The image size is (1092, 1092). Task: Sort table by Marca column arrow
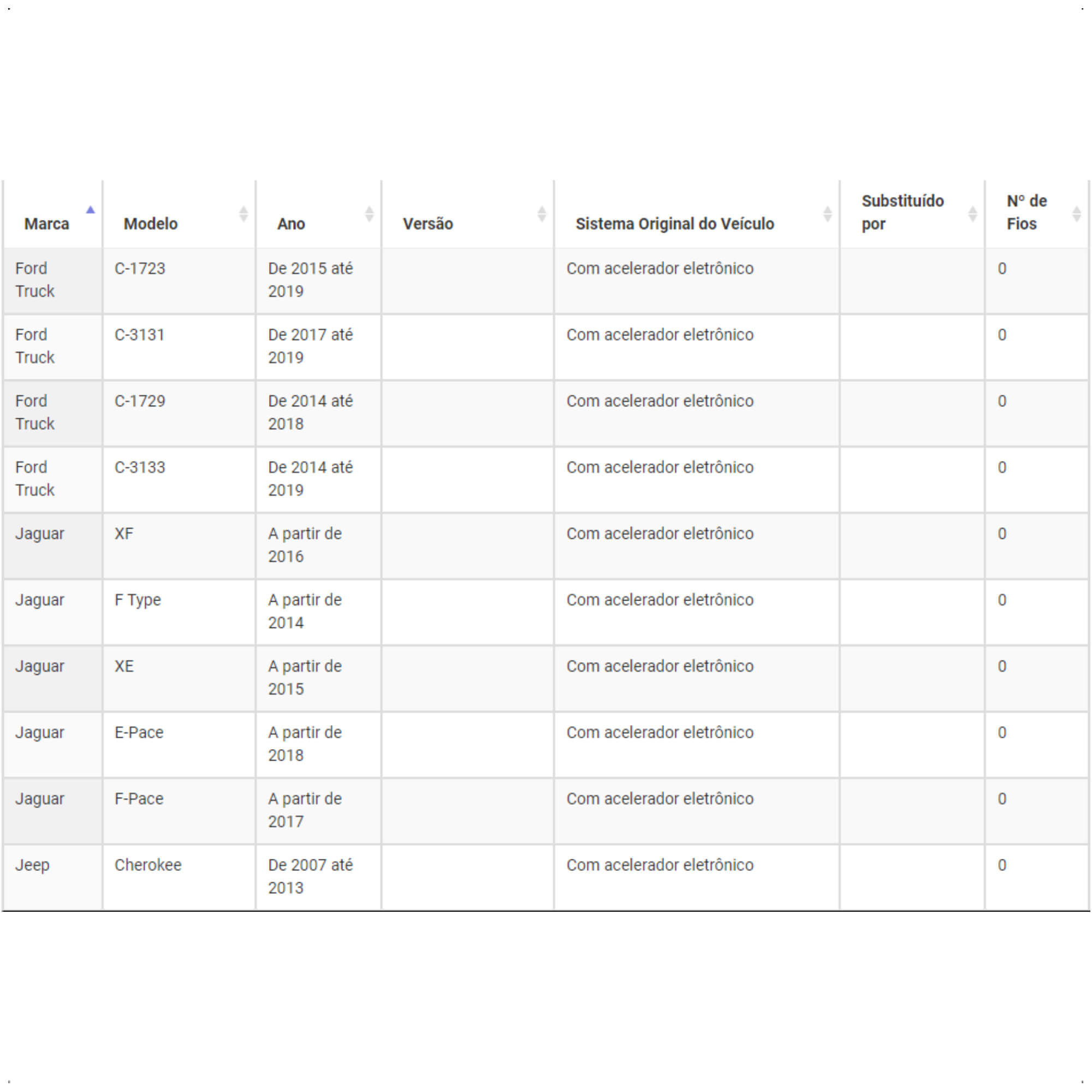(91, 210)
